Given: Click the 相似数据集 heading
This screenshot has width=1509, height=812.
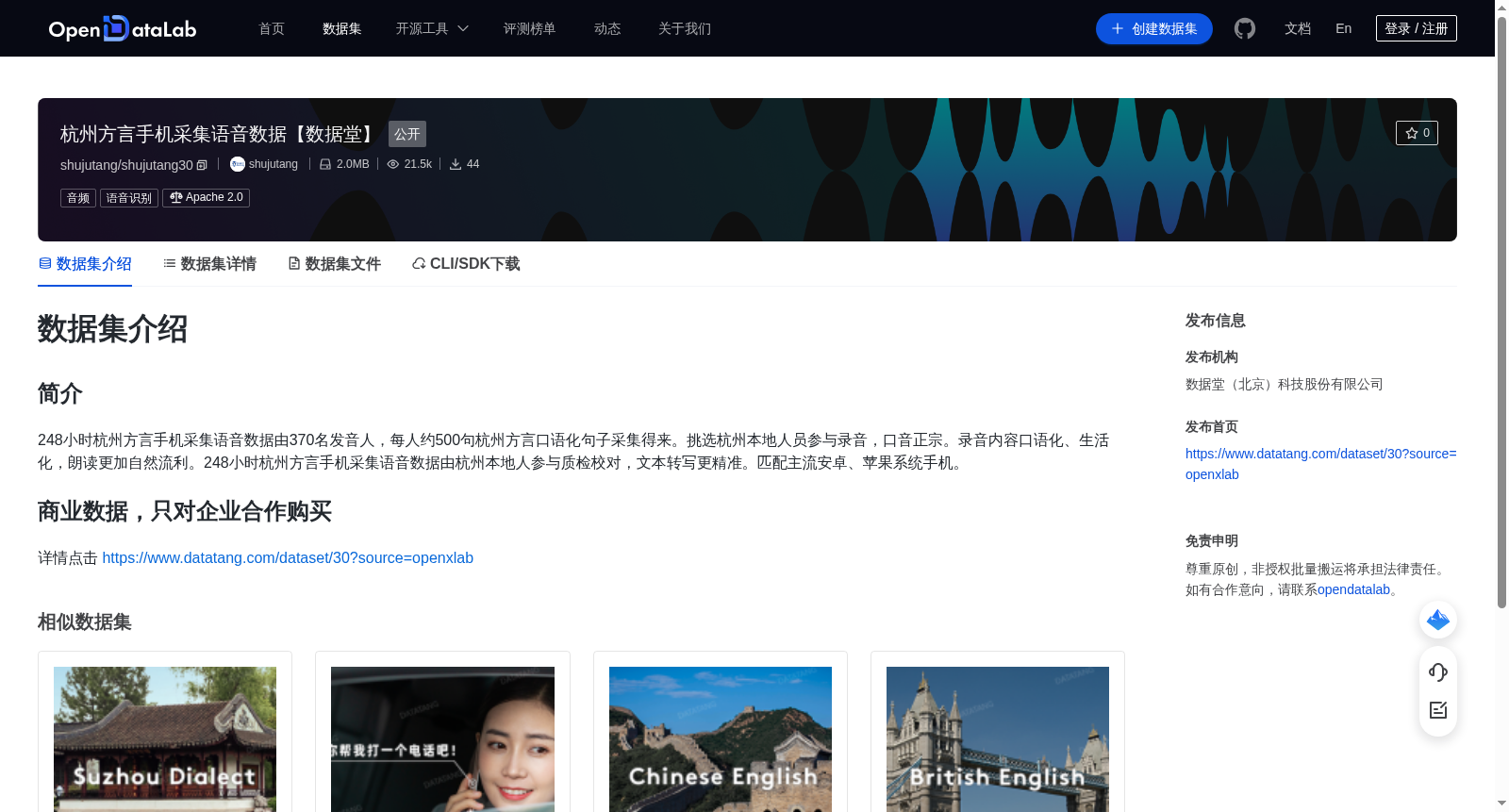Looking at the screenshot, I should [84, 622].
